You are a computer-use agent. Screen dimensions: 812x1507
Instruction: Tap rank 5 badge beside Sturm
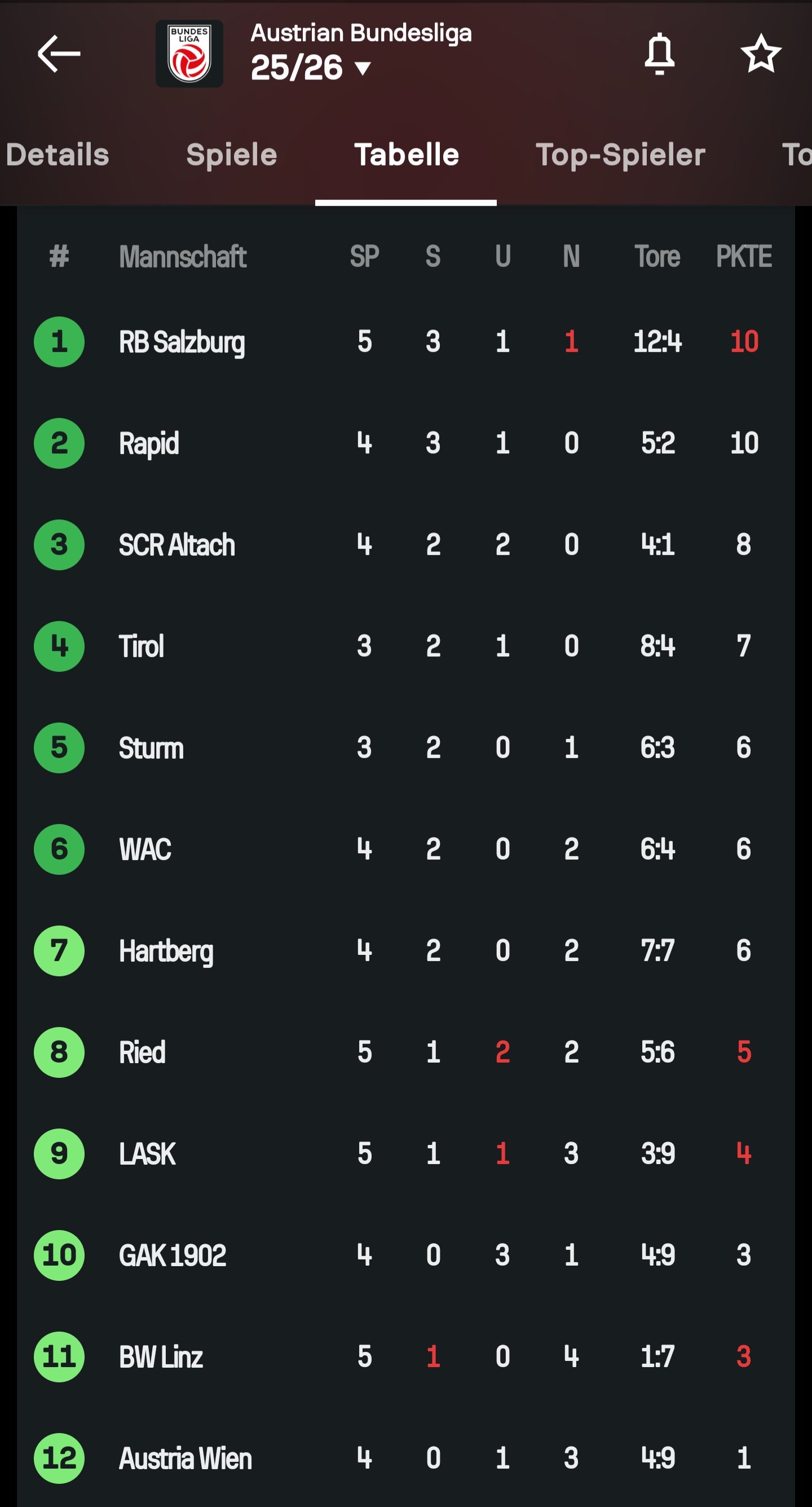coord(59,748)
